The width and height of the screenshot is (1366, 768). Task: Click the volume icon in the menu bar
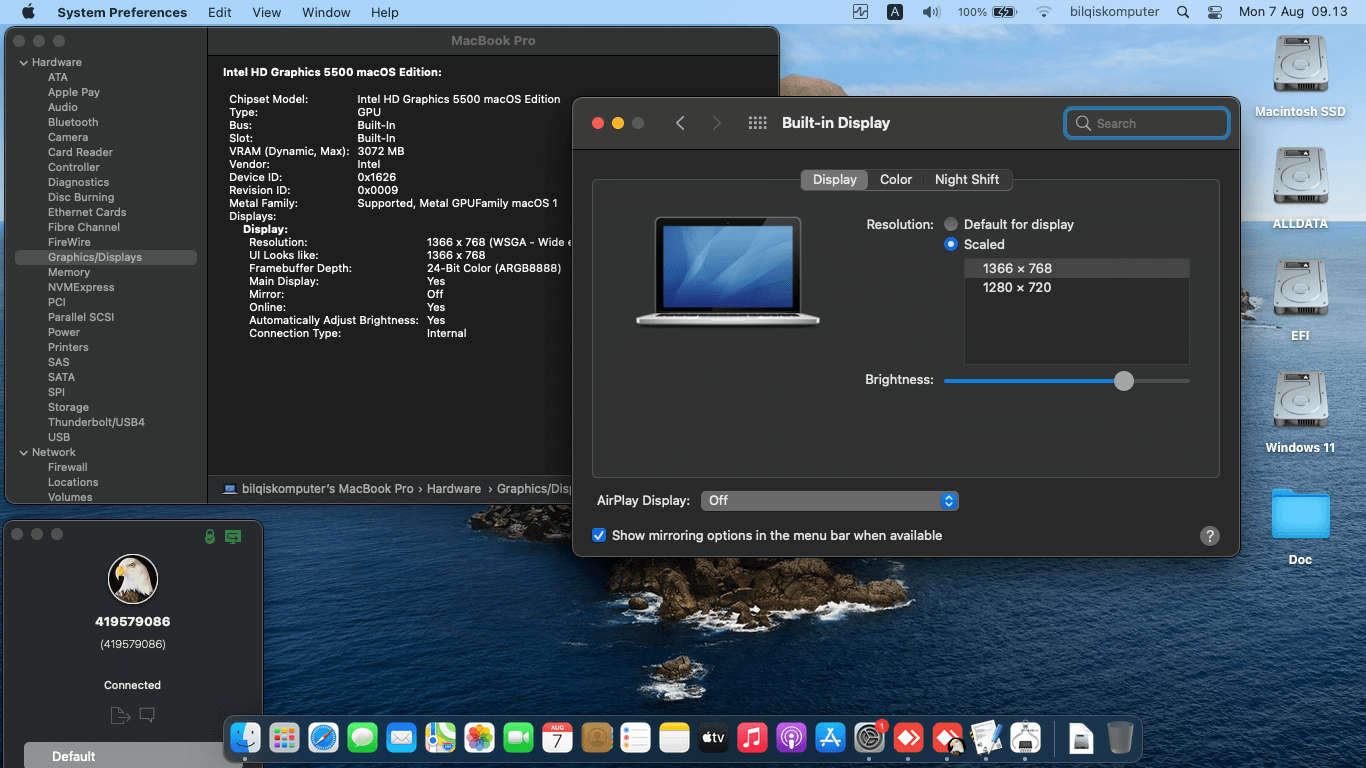[931, 12]
